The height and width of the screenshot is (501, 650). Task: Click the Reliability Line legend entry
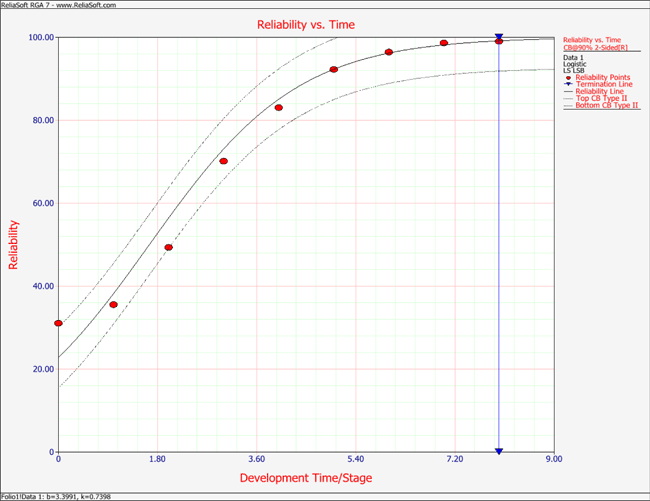click(x=603, y=91)
